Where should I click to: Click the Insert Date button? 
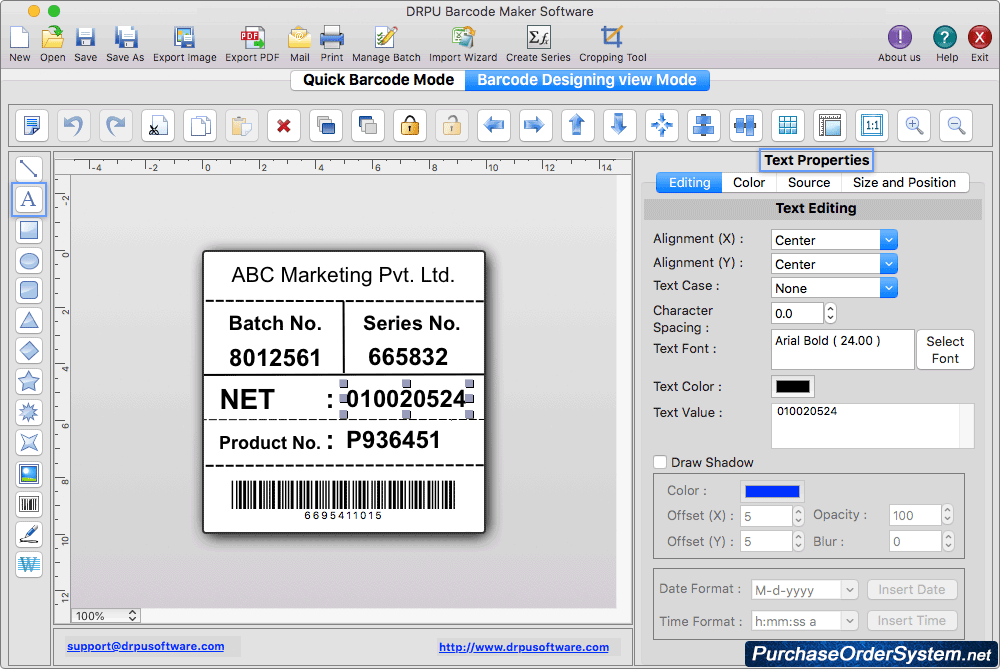coord(911,589)
